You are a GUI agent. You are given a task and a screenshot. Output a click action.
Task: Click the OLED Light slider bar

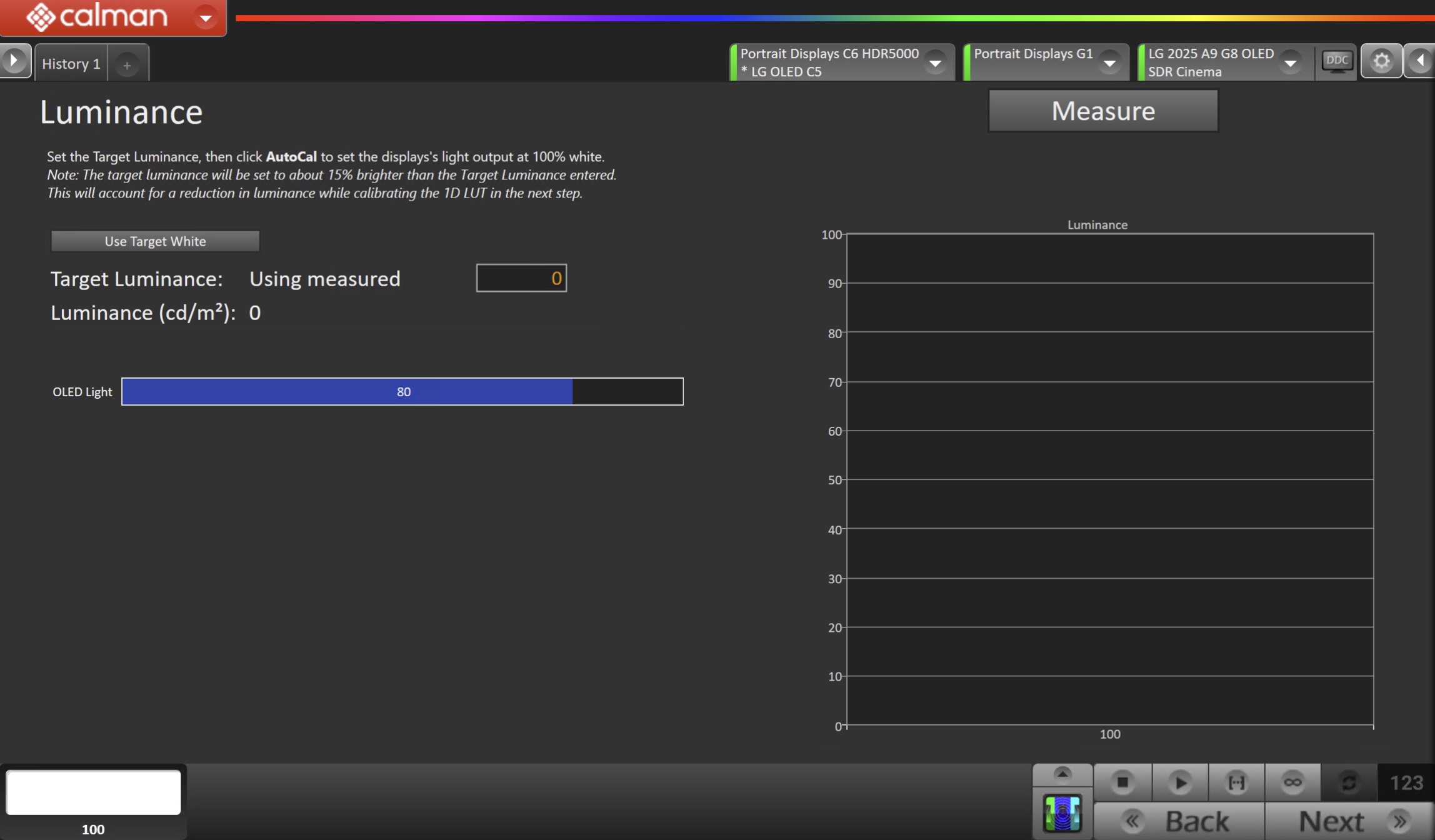pos(402,392)
